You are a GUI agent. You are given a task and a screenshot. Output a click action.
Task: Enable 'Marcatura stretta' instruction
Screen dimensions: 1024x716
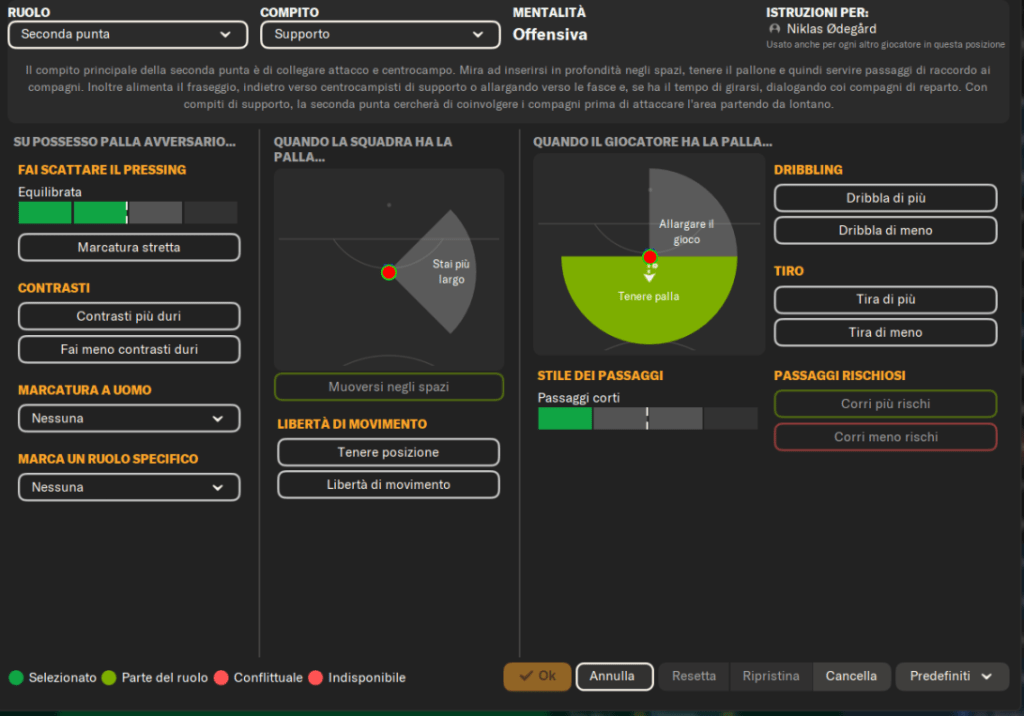pyautogui.click(x=129, y=247)
